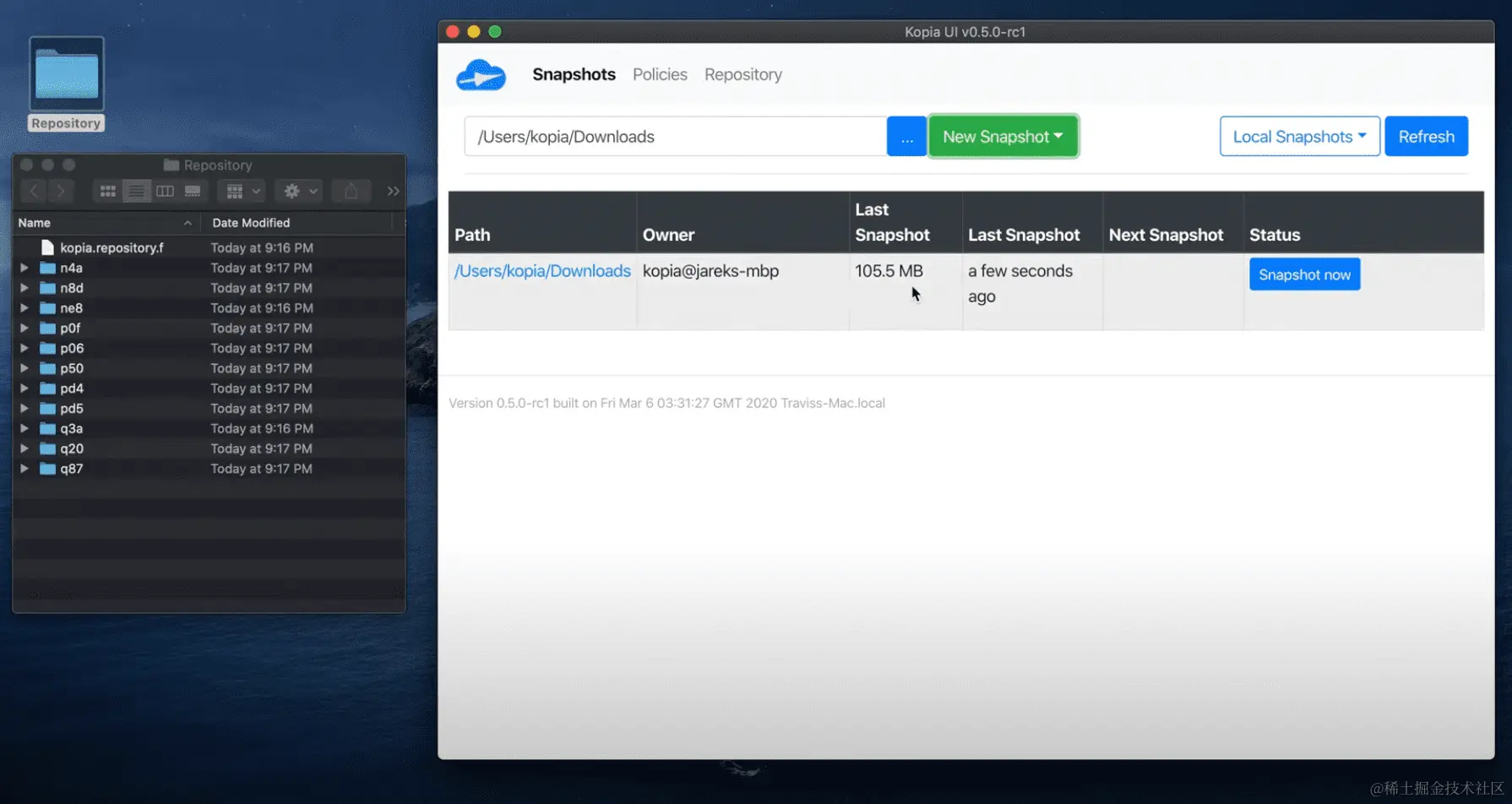Click the n4a folder icon
1512x804 pixels.
pyautogui.click(x=47, y=268)
